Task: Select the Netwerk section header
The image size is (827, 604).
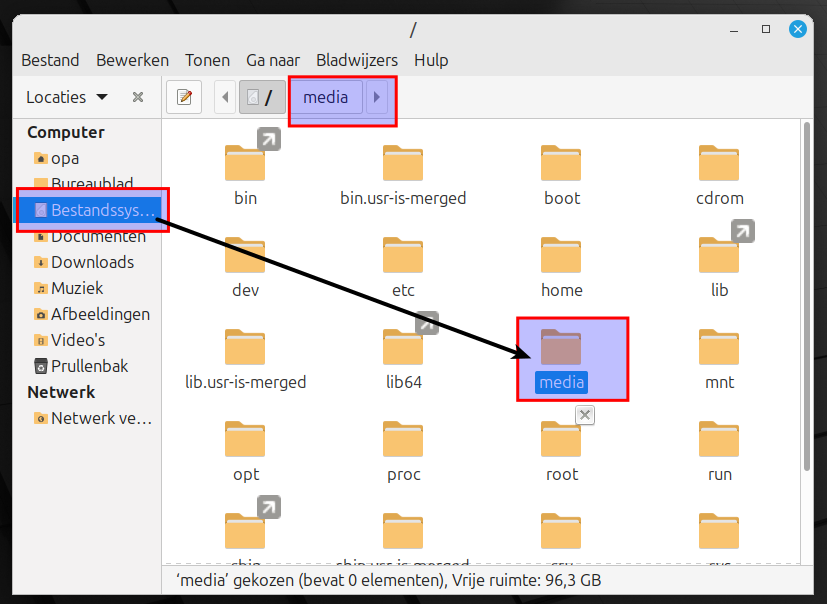Action: (61, 392)
